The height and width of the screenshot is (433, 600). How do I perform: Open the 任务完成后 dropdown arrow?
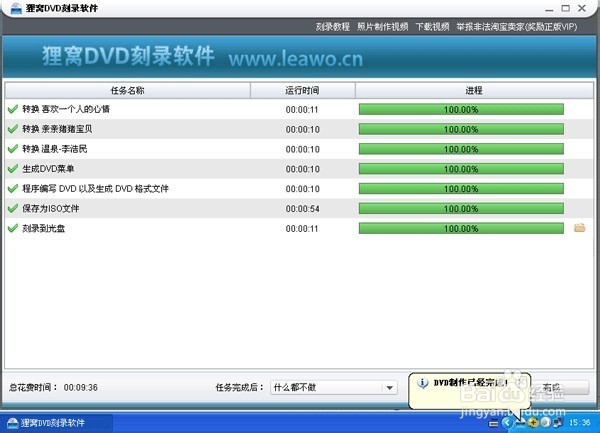(x=390, y=387)
